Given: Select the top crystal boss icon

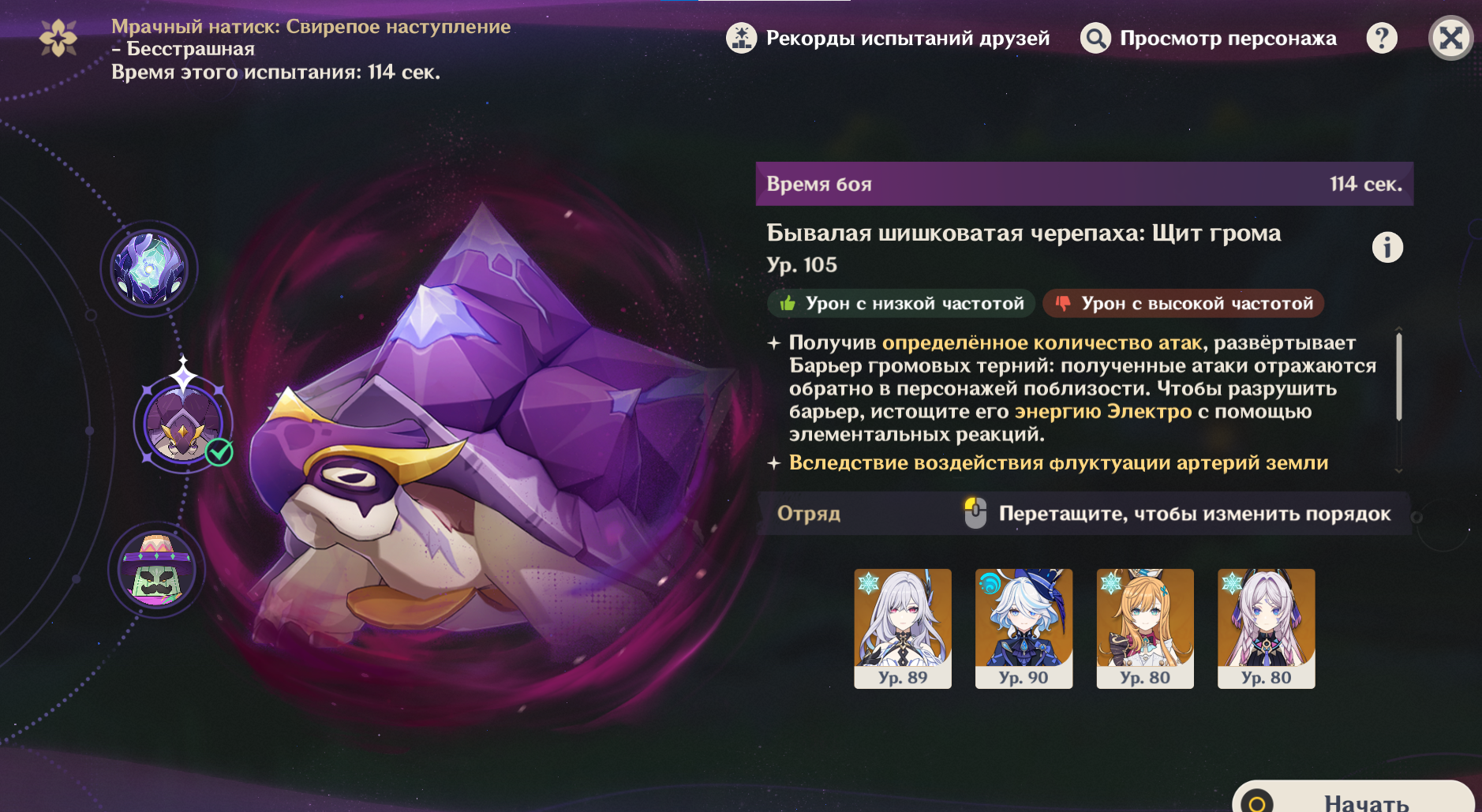Looking at the screenshot, I should tap(148, 269).
